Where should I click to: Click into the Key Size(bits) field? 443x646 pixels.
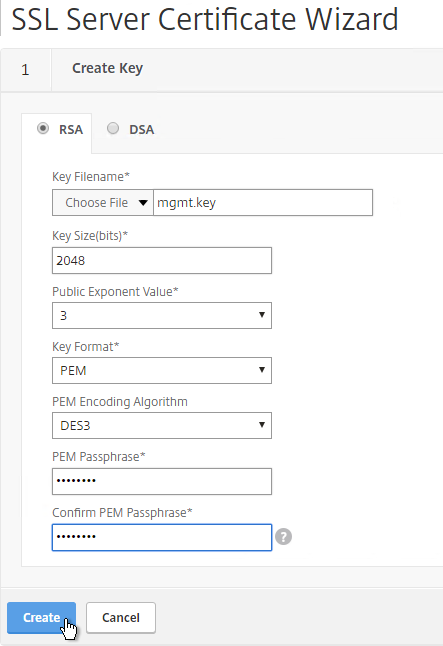pyautogui.click(x=162, y=260)
